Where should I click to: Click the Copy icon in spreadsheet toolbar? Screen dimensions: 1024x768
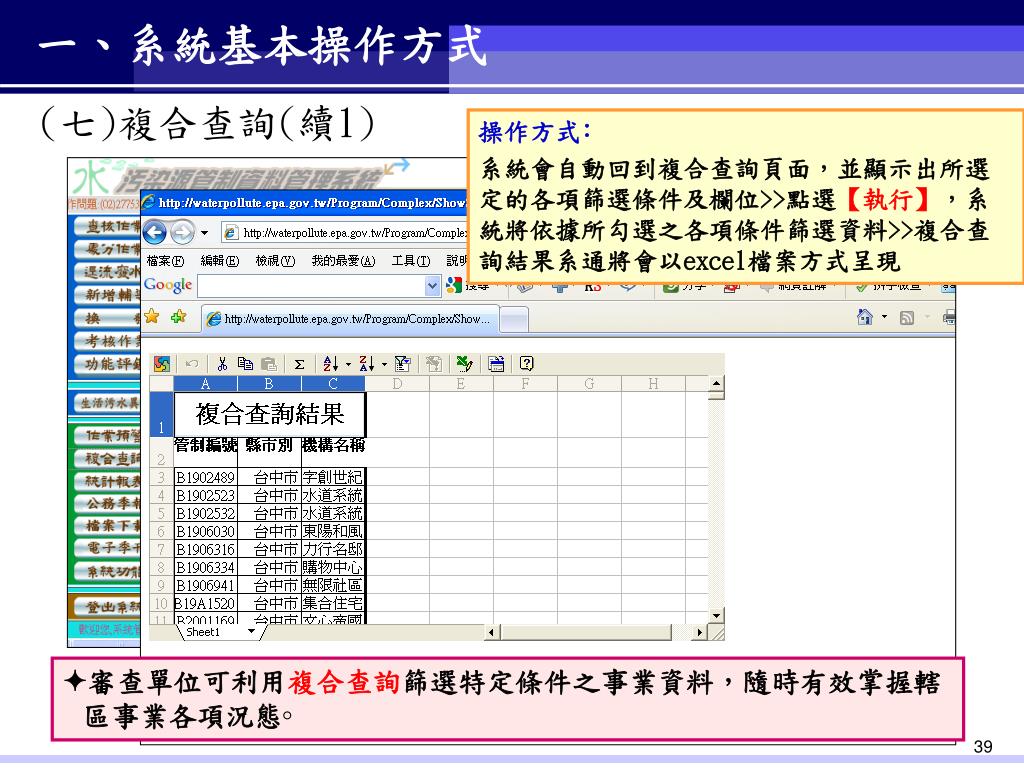pyautogui.click(x=246, y=364)
